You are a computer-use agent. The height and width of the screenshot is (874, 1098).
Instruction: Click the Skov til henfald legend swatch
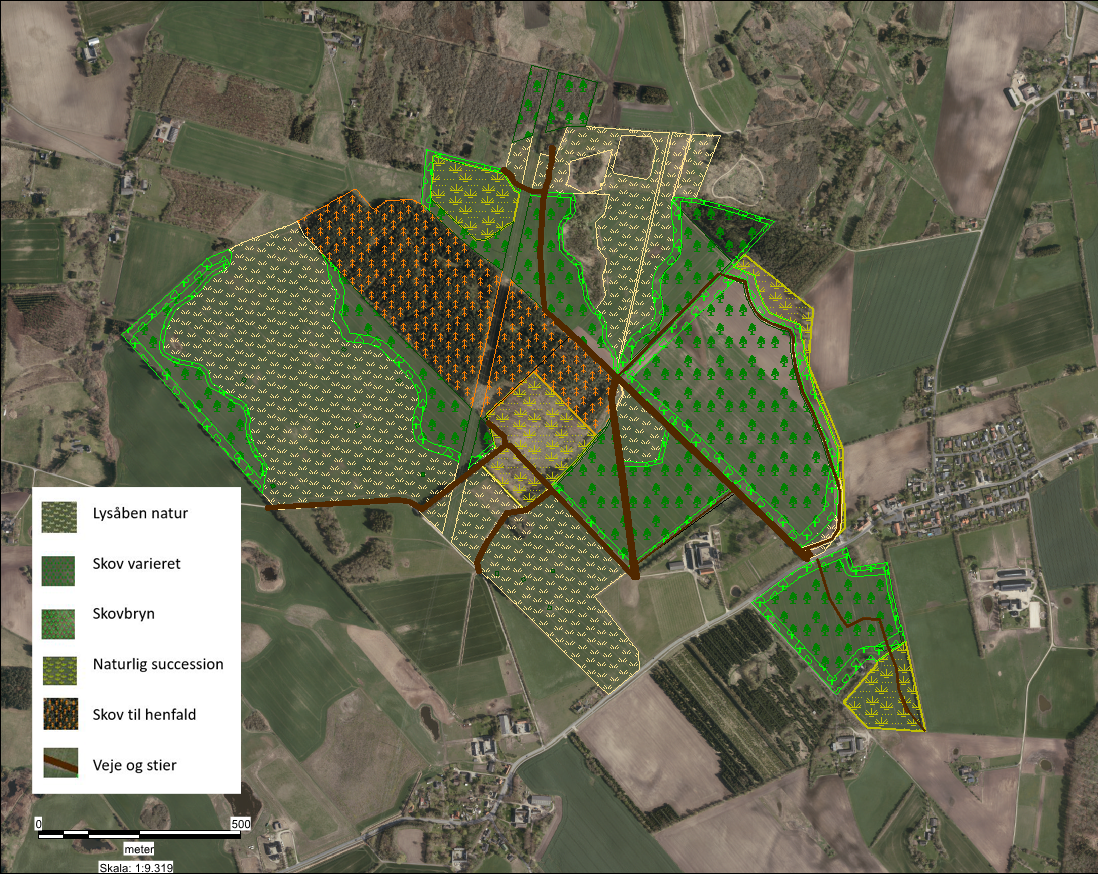(60, 714)
